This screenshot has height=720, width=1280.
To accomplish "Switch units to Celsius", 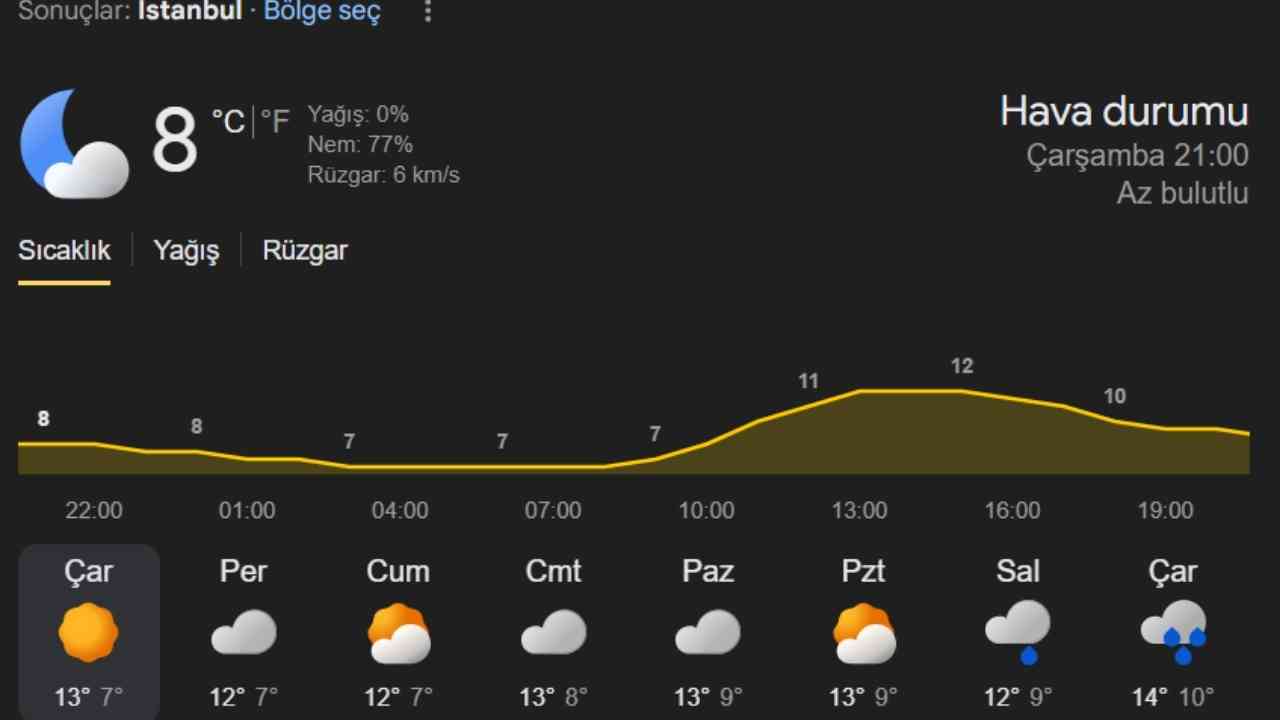I will pyautogui.click(x=228, y=122).
